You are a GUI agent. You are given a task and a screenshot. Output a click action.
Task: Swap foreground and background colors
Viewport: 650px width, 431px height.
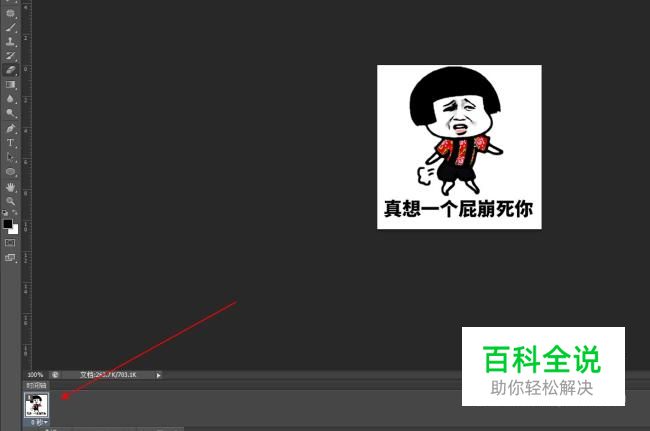pyautogui.click(x=15, y=213)
